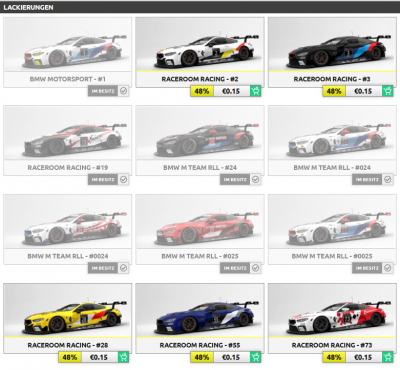This screenshot has height=370, width=400.
Task: Click owned checkmark icon for RaceRoom Racing #19
Action: coord(123,180)
